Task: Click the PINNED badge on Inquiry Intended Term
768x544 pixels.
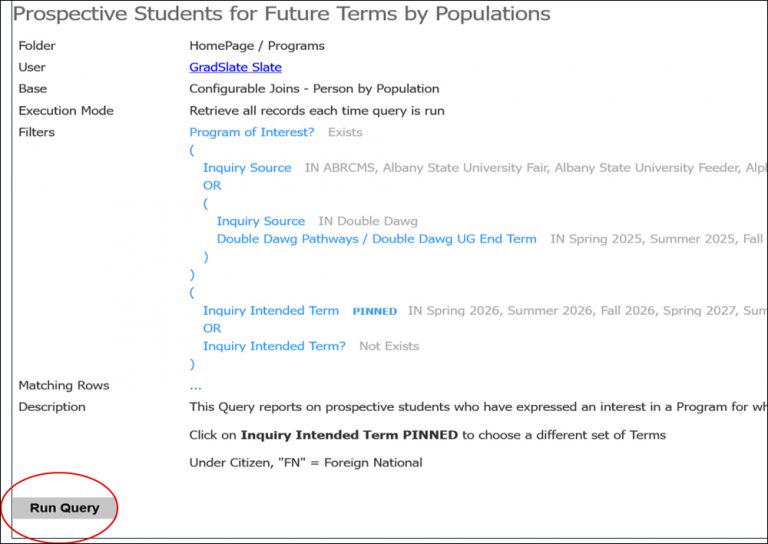Action: (x=374, y=311)
